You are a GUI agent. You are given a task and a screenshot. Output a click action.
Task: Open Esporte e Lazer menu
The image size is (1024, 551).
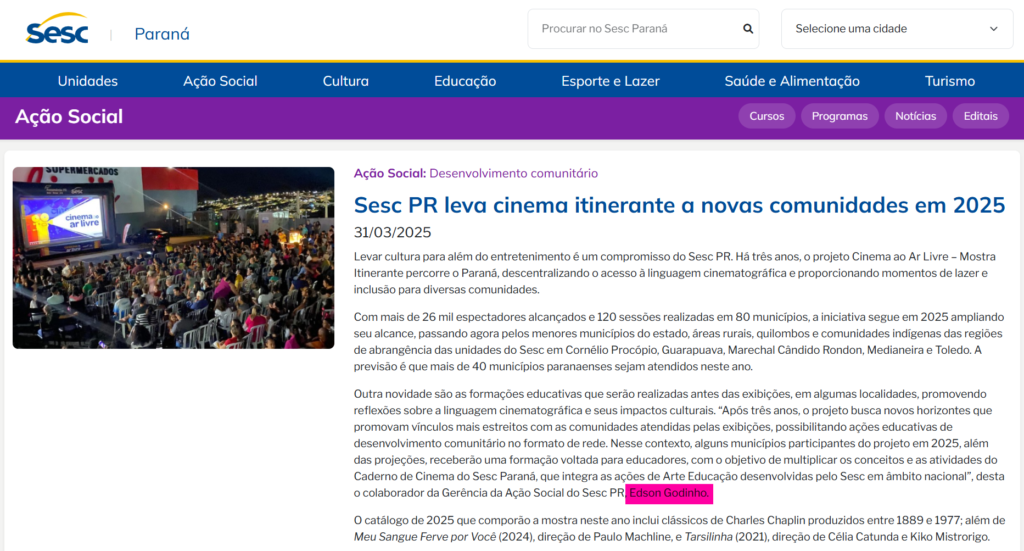[610, 81]
